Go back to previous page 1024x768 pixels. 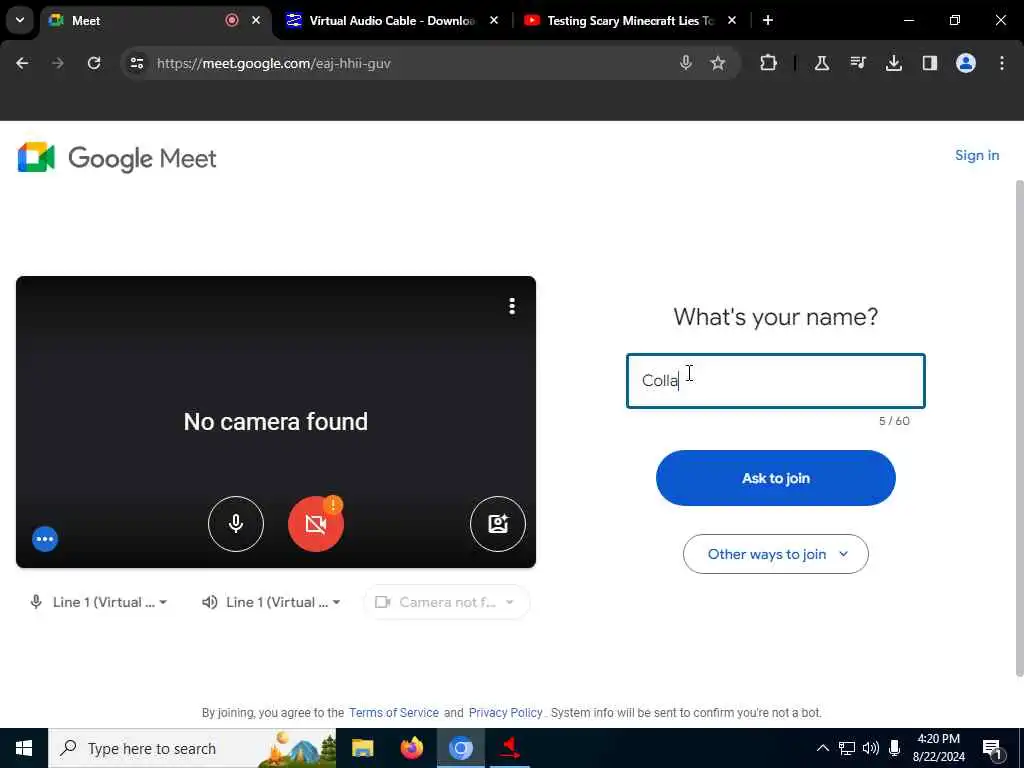click(22, 63)
